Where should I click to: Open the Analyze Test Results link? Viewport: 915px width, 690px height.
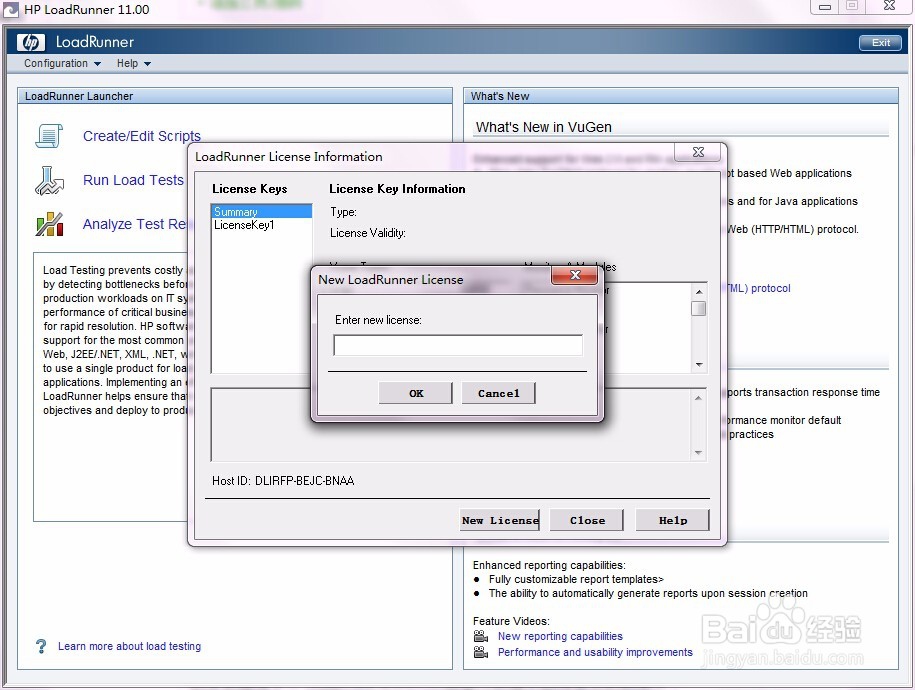(x=135, y=224)
